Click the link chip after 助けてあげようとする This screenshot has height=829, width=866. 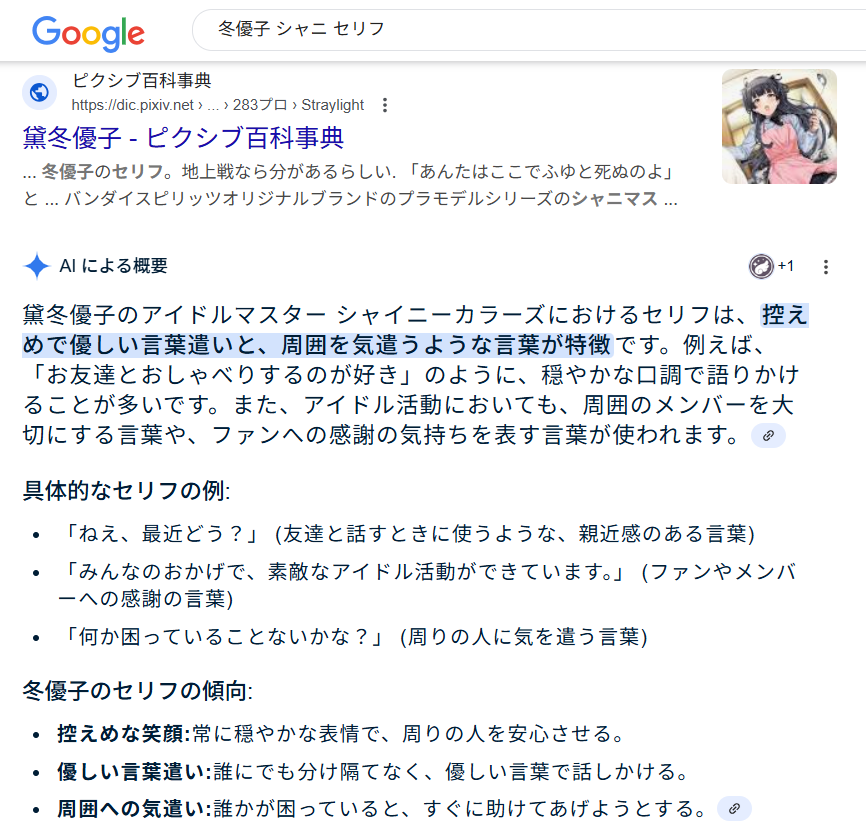(x=734, y=809)
